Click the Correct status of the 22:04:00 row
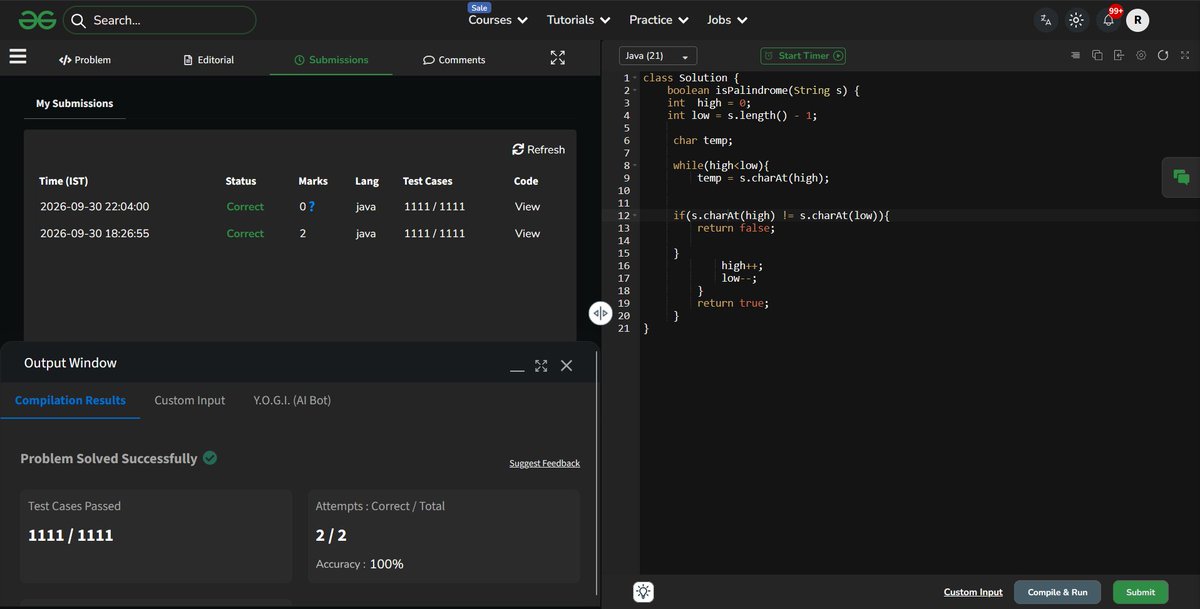The image size is (1200, 609). 245,207
